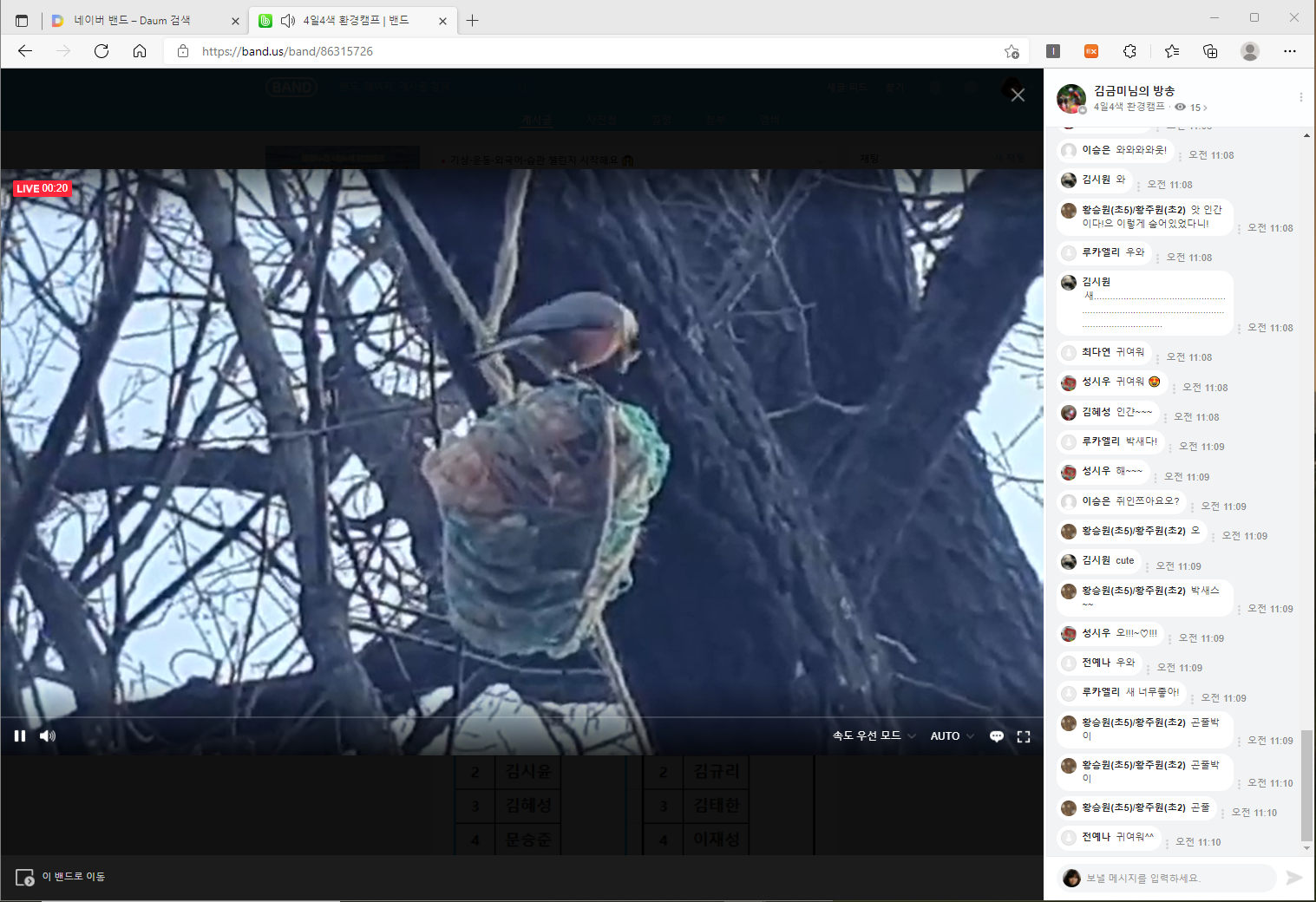Close the 4일4색 환경캠프 tab
This screenshot has width=1316, height=902.
point(442,21)
